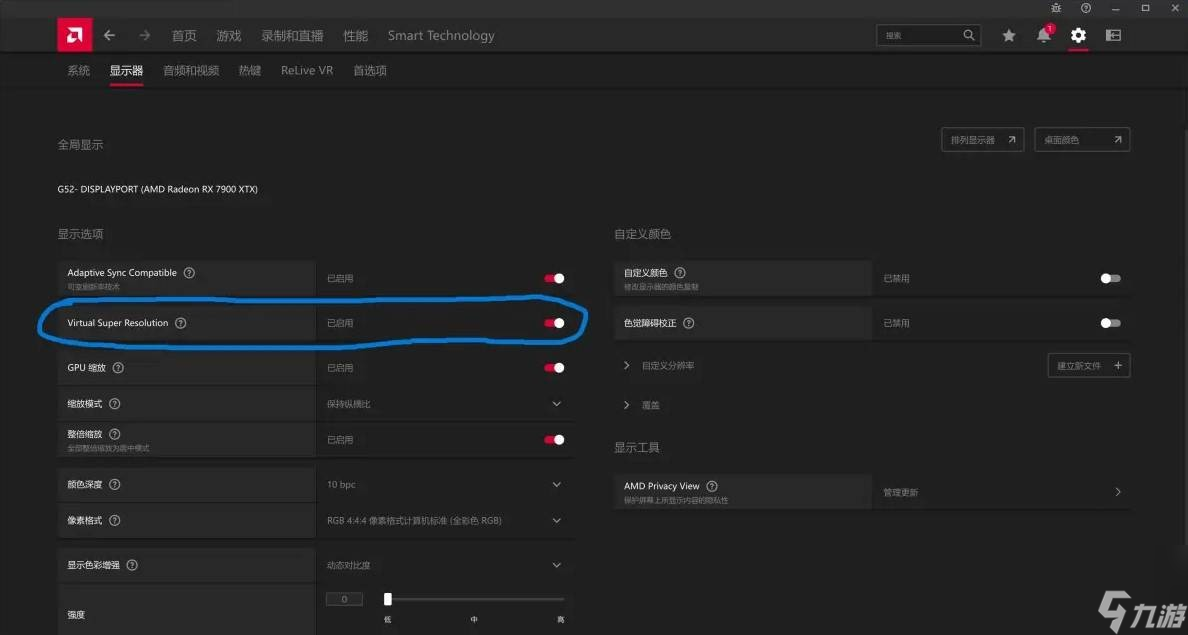Image resolution: width=1188 pixels, height=635 pixels.
Task: Show help icon for 缩放模式
Action: [114, 404]
